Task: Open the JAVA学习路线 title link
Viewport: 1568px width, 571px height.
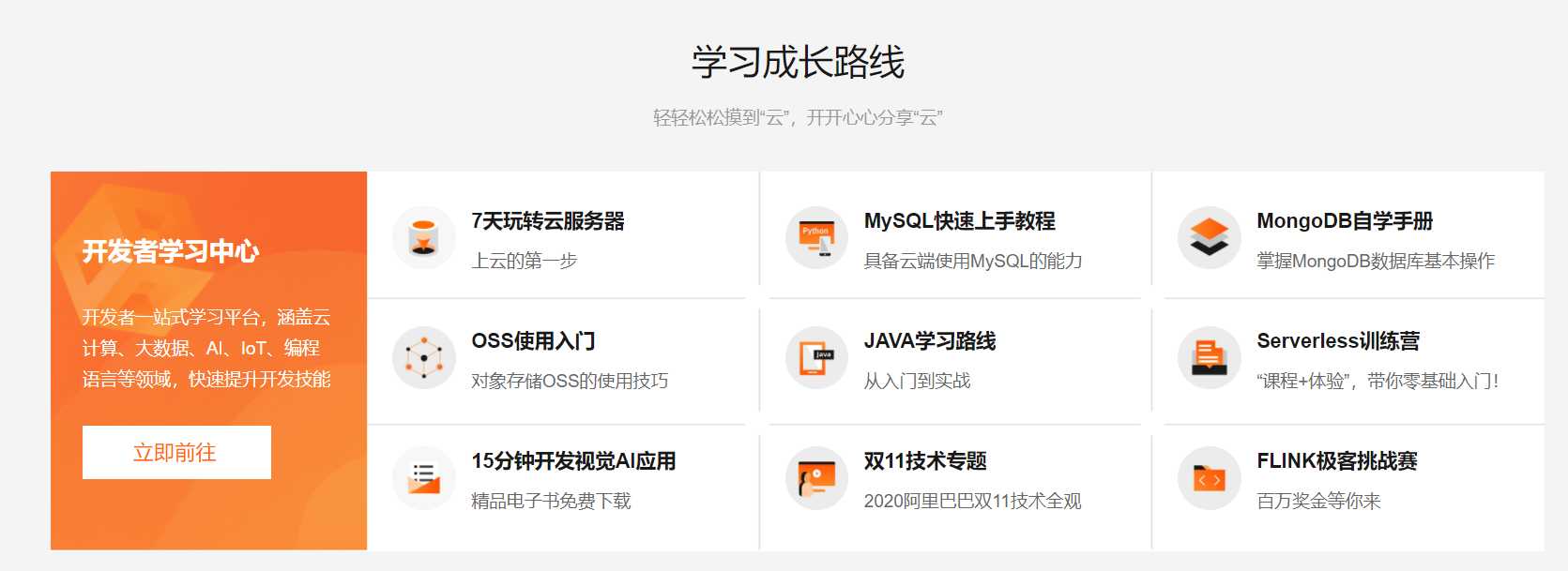Action: click(930, 341)
